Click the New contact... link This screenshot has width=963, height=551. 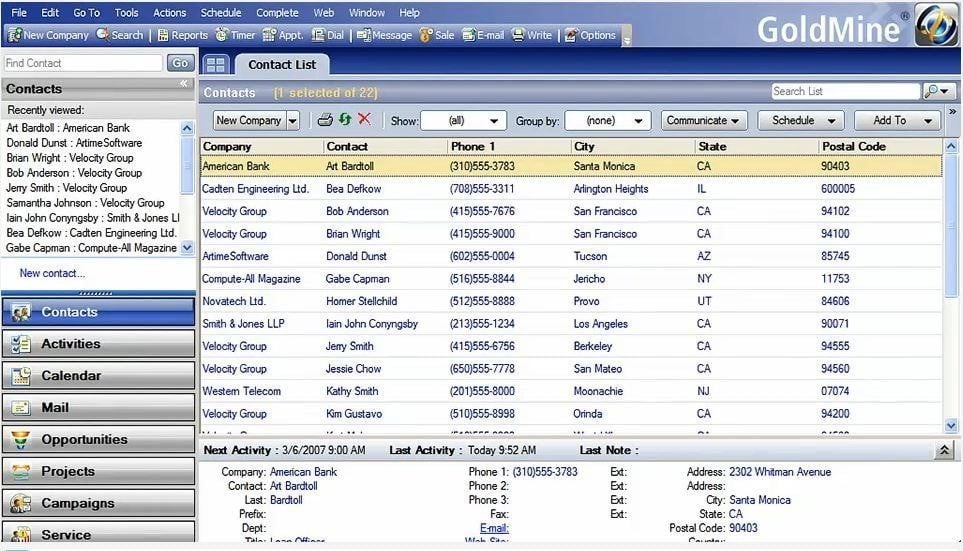click(x=52, y=273)
